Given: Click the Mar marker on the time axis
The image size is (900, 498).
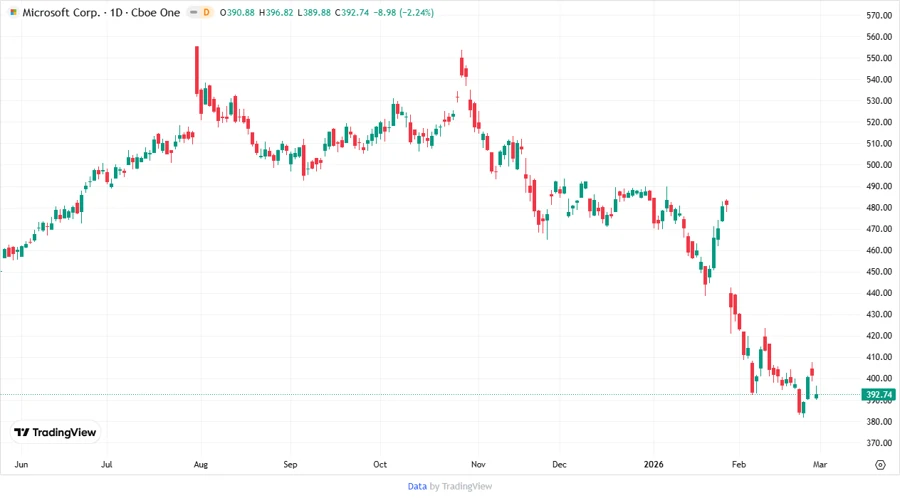Looking at the screenshot, I should click(x=821, y=465).
